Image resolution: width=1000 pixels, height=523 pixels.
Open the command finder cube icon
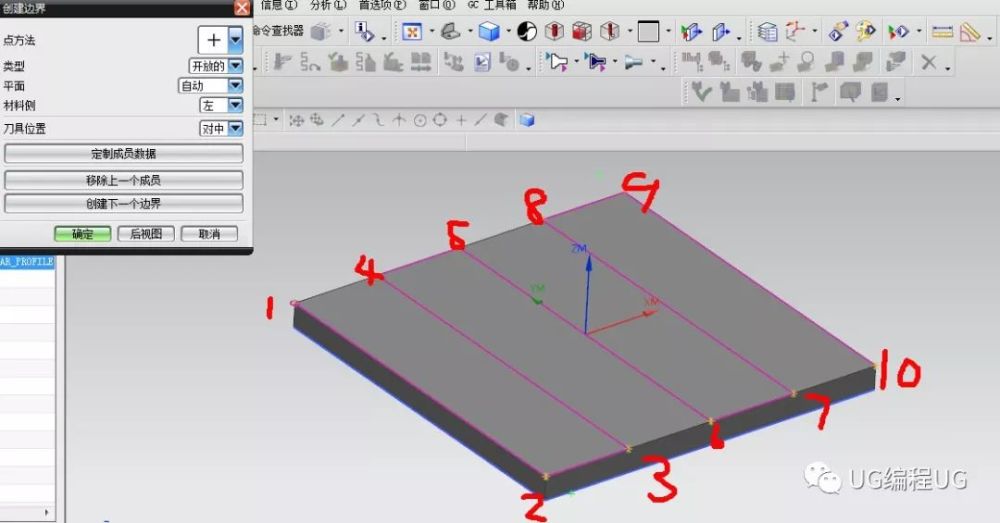321,31
